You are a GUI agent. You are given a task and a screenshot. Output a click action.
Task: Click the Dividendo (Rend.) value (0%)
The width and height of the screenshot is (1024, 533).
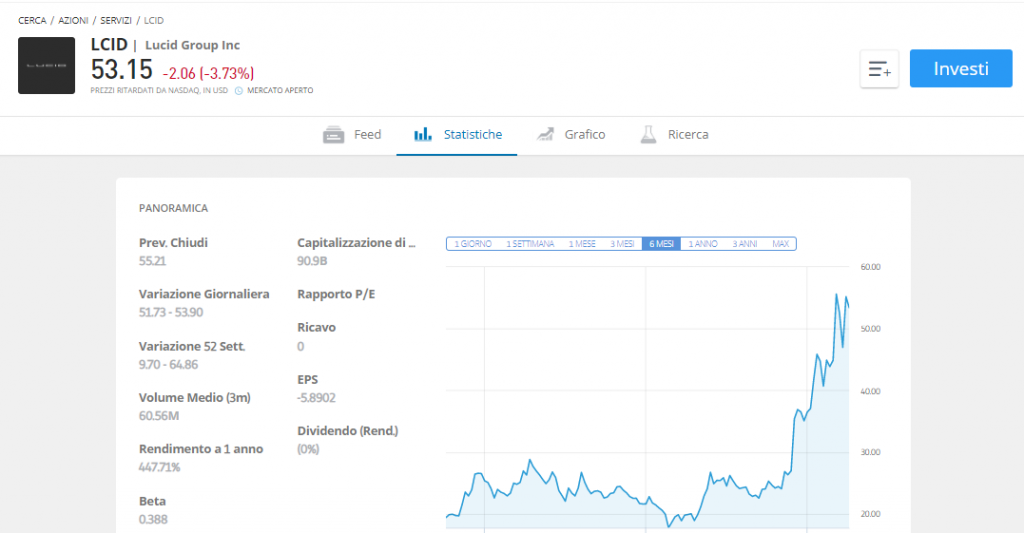pos(308,449)
